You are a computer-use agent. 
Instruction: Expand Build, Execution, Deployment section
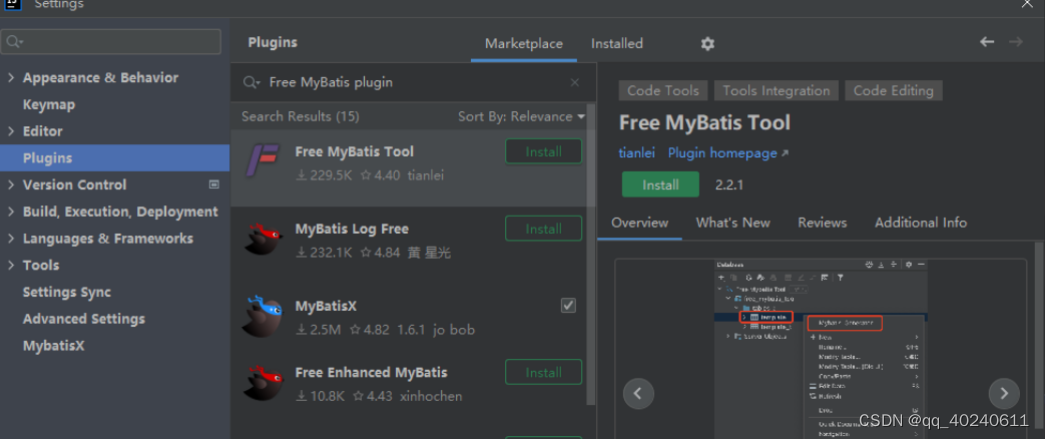[x=11, y=212]
